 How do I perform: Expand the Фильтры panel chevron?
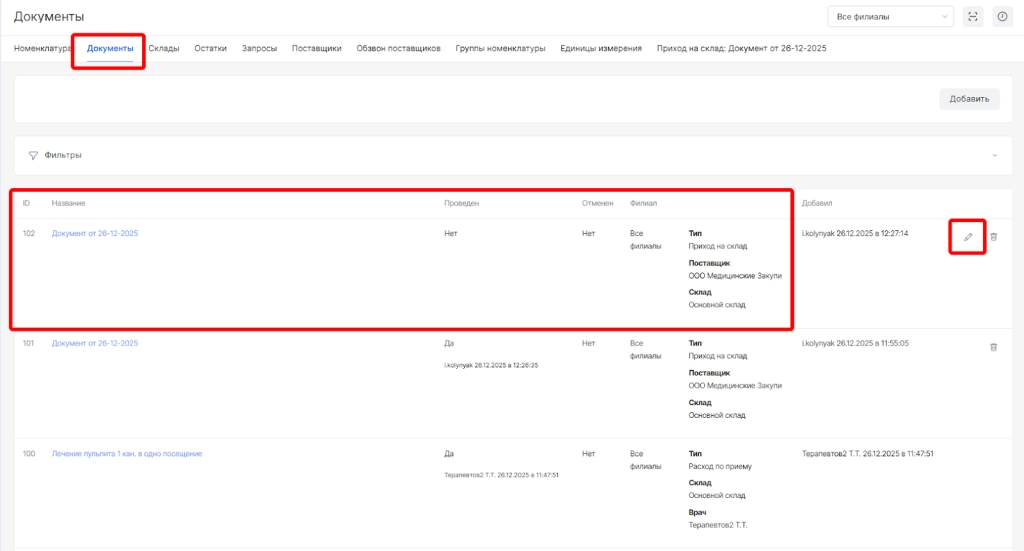coord(995,155)
